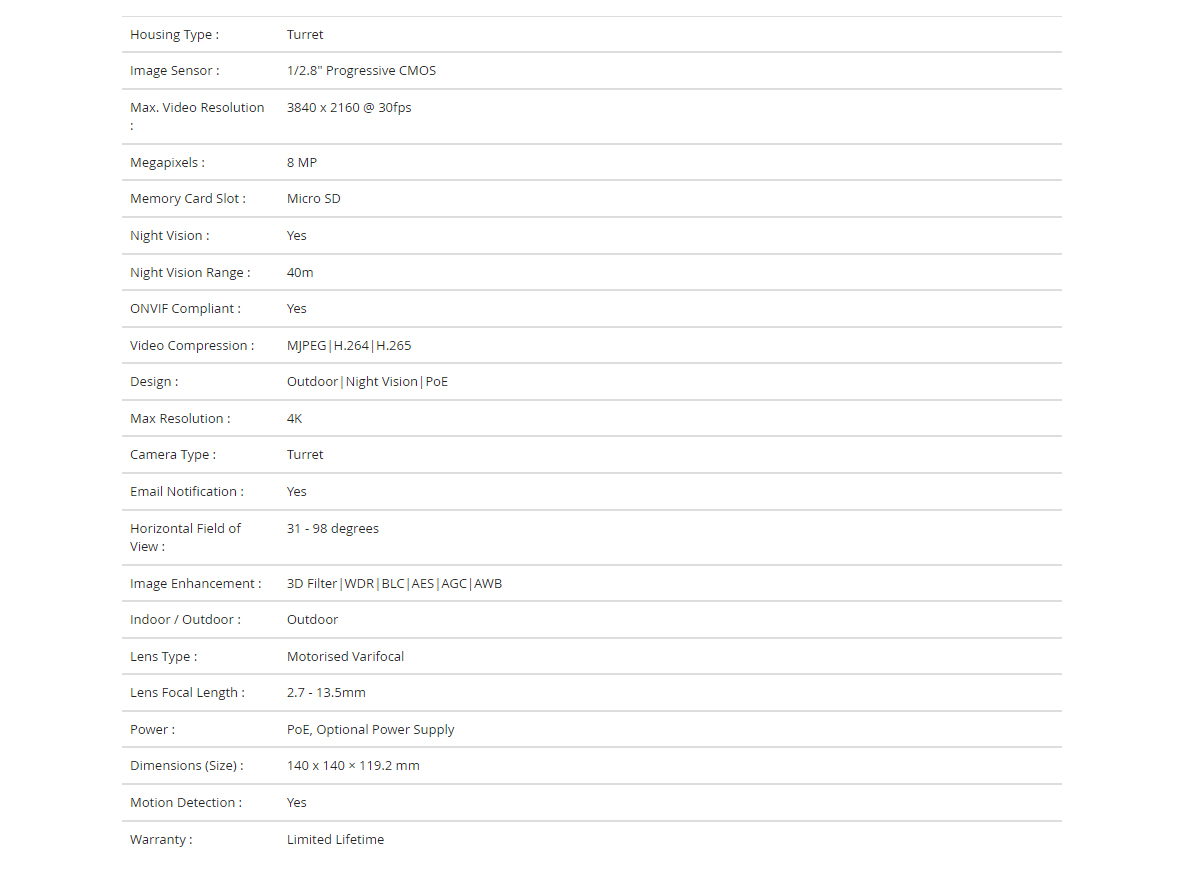1185x873 pixels.
Task: Click the Image Enhancement filter list value
Action: pos(394,584)
